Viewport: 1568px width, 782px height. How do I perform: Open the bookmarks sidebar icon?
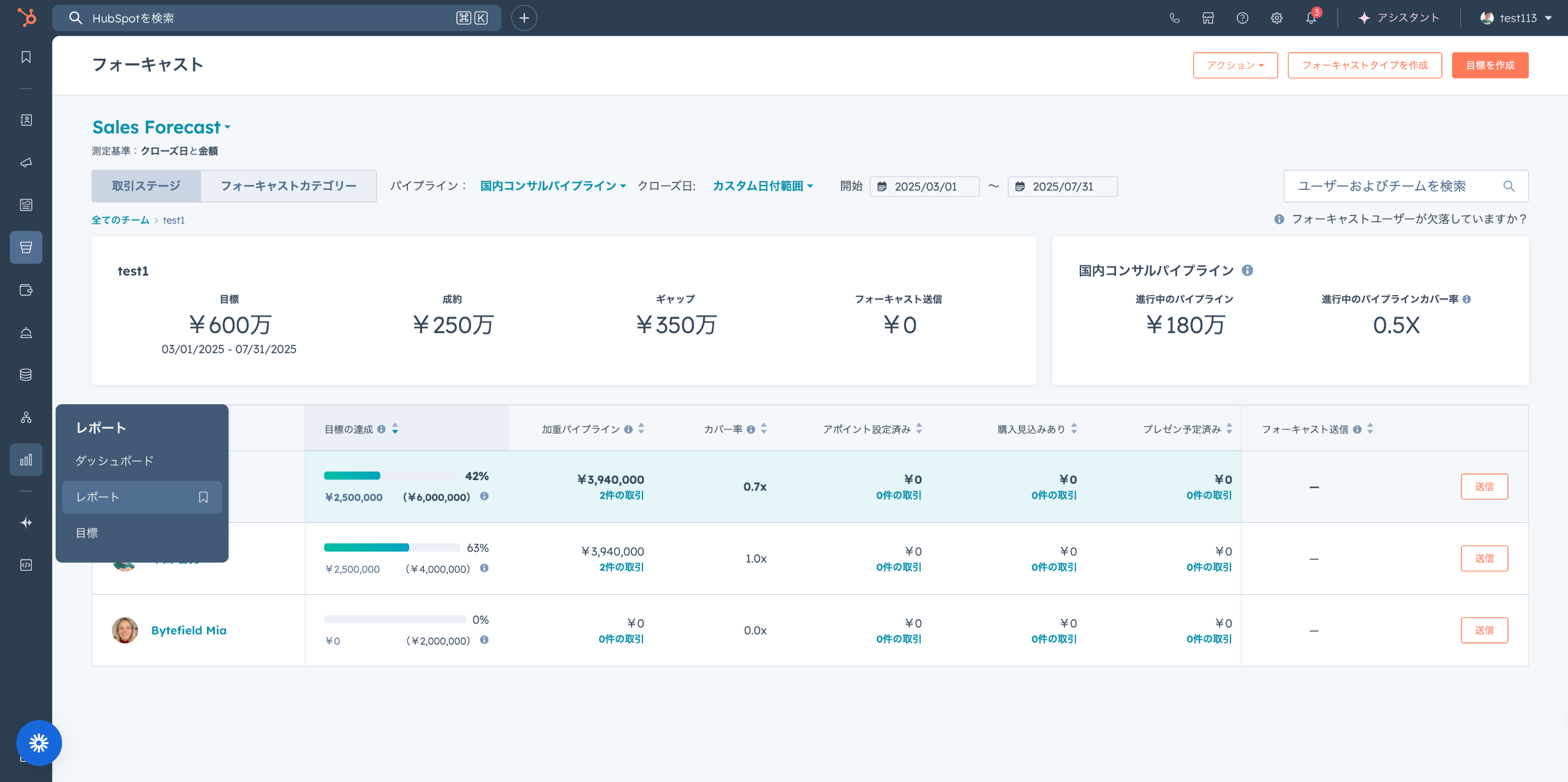point(26,57)
